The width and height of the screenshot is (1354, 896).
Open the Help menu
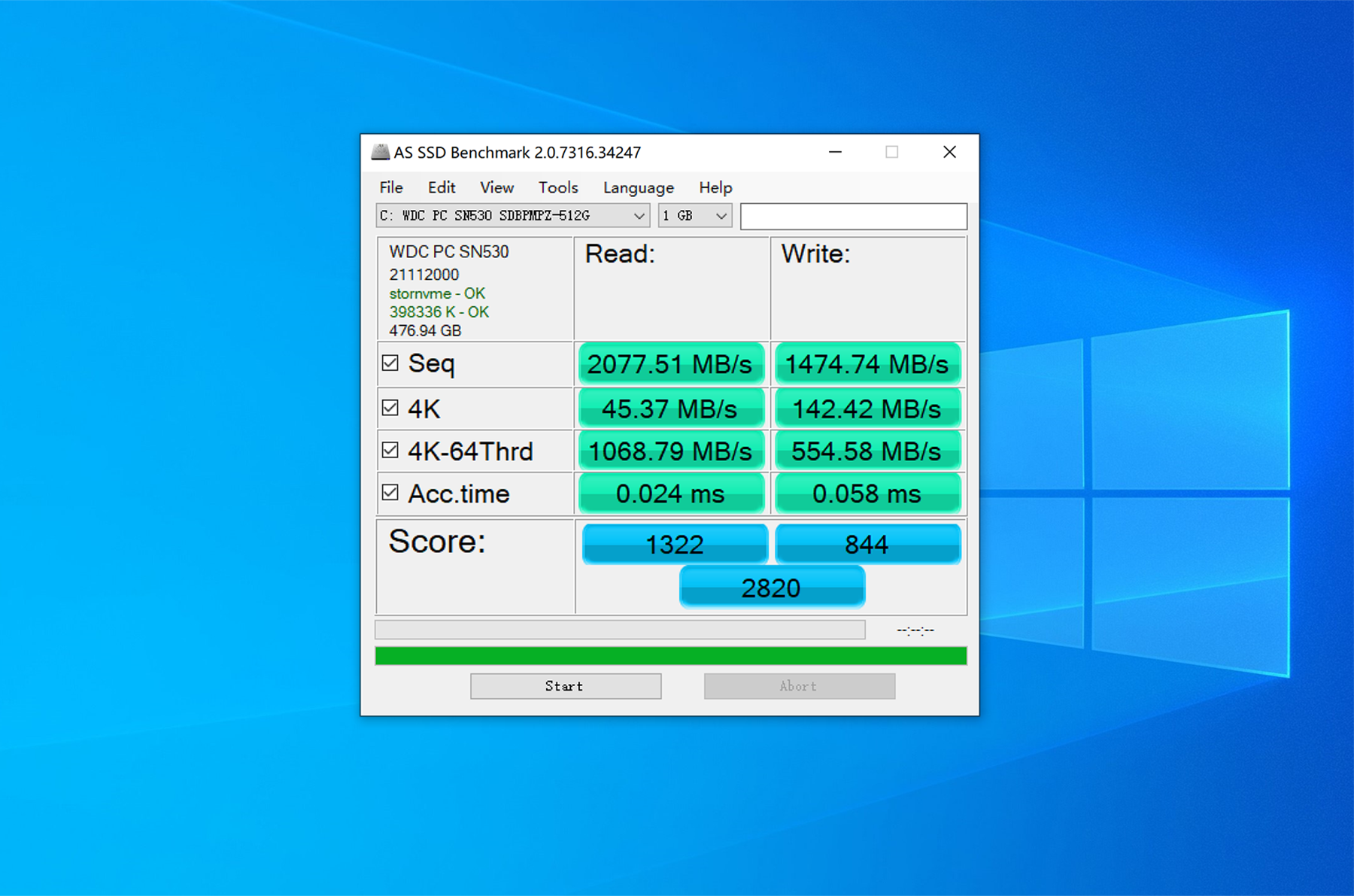click(x=715, y=187)
